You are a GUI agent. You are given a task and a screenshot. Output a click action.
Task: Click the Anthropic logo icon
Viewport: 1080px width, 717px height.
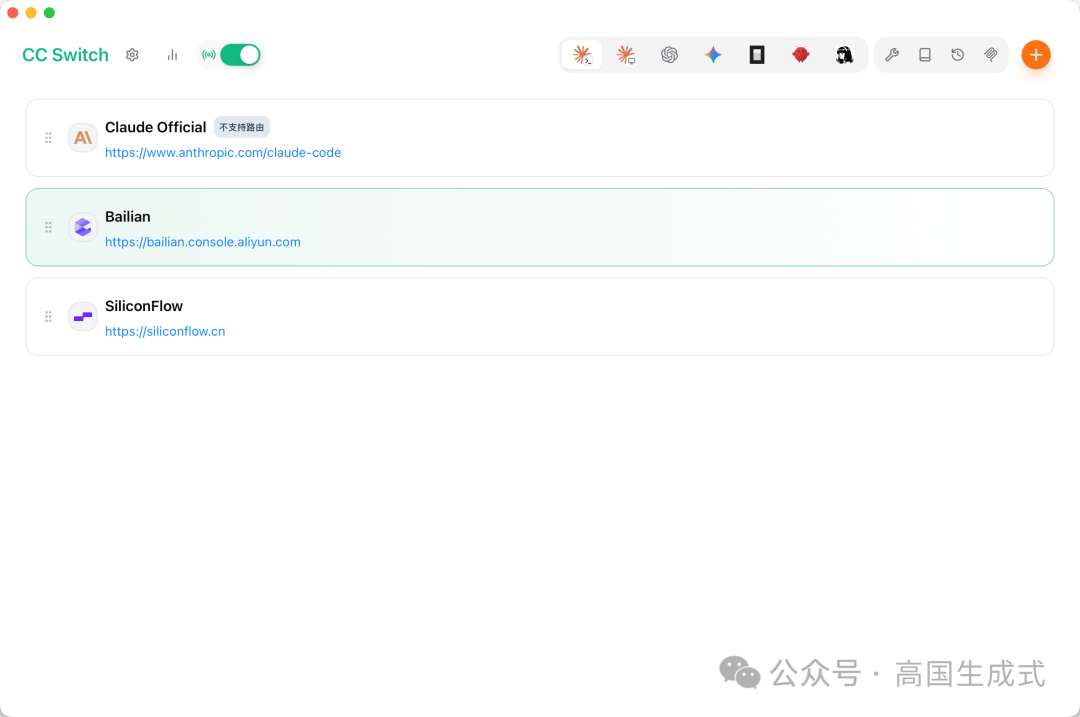[83, 138]
